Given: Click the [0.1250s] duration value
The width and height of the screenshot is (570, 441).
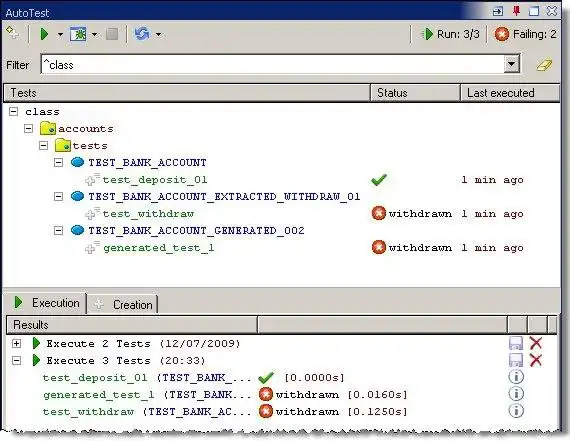Looking at the screenshot, I should pos(377,412).
